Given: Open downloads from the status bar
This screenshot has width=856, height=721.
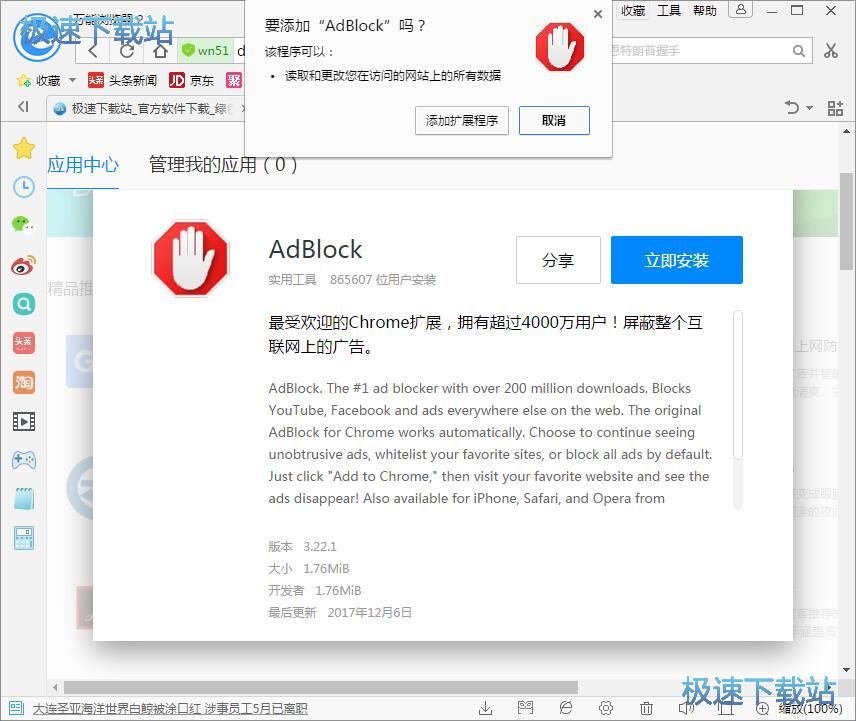Looking at the screenshot, I should (485, 708).
